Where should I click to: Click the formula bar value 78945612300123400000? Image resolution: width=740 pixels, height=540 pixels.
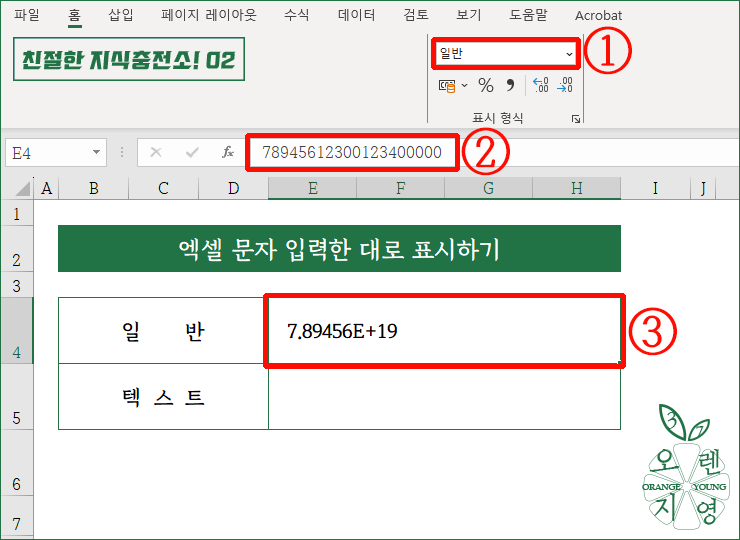coord(352,152)
